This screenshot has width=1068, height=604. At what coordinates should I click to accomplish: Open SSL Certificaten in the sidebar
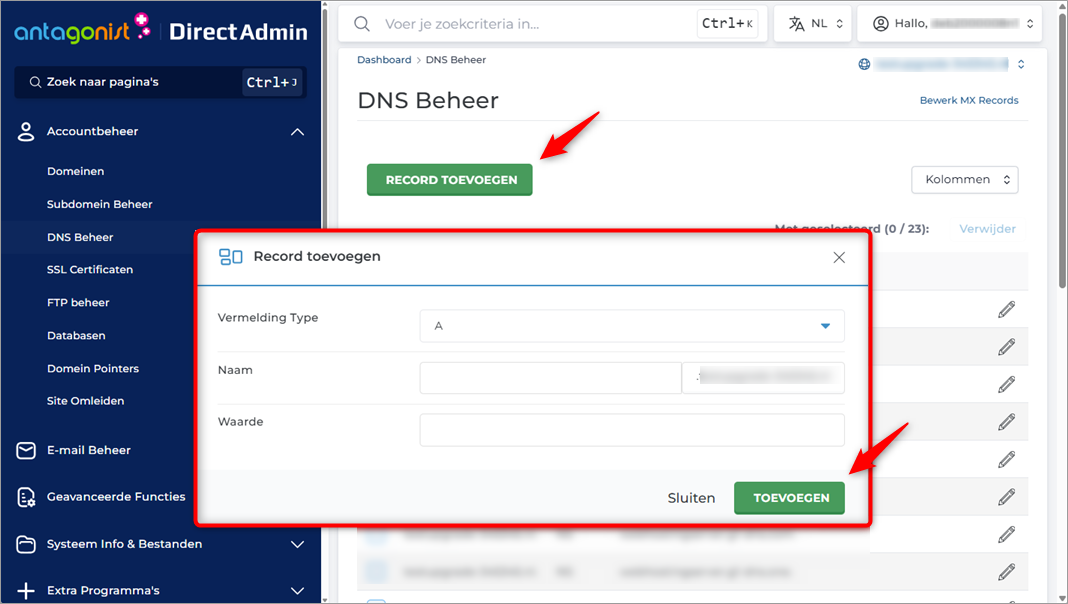(90, 270)
